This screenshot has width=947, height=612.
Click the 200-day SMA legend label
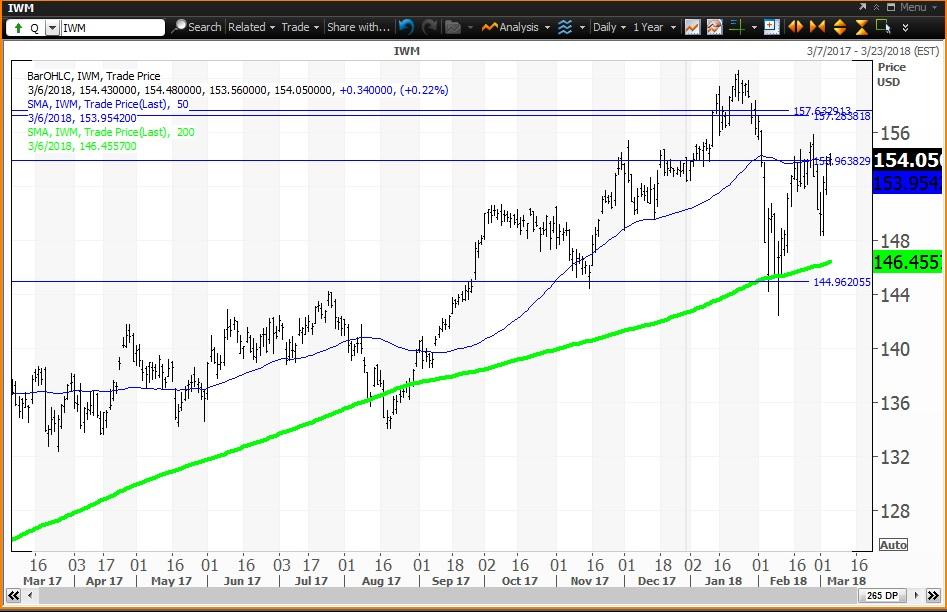(111, 132)
